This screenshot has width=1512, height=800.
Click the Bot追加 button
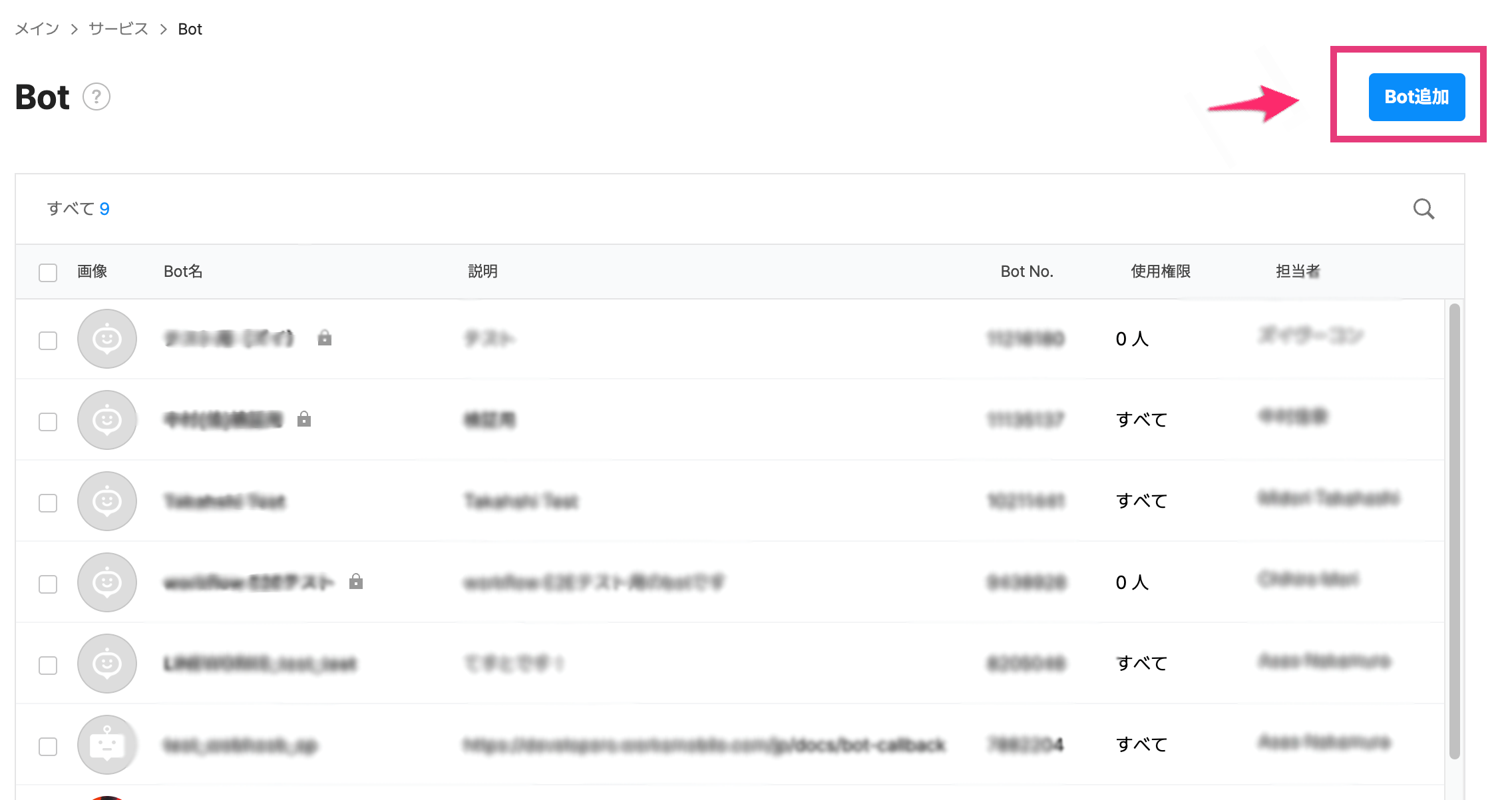(x=1416, y=97)
